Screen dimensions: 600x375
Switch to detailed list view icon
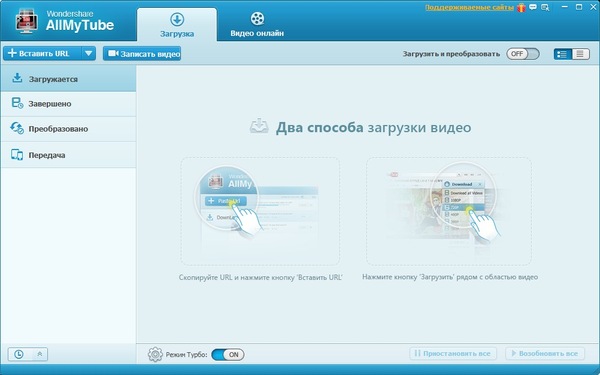[x=562, y=54]
